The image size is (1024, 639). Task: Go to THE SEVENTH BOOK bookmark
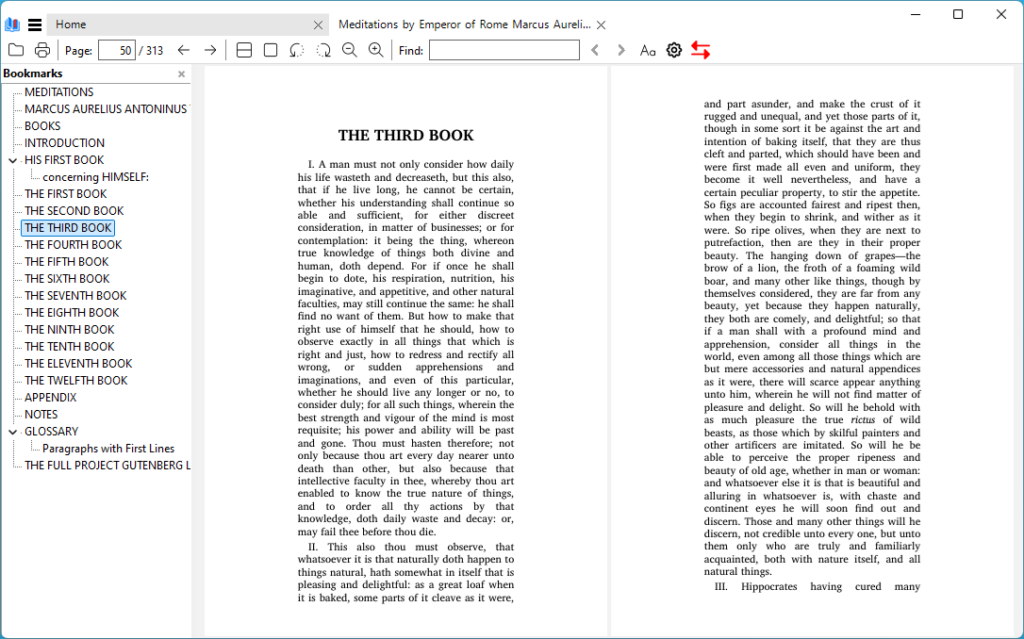76,296
